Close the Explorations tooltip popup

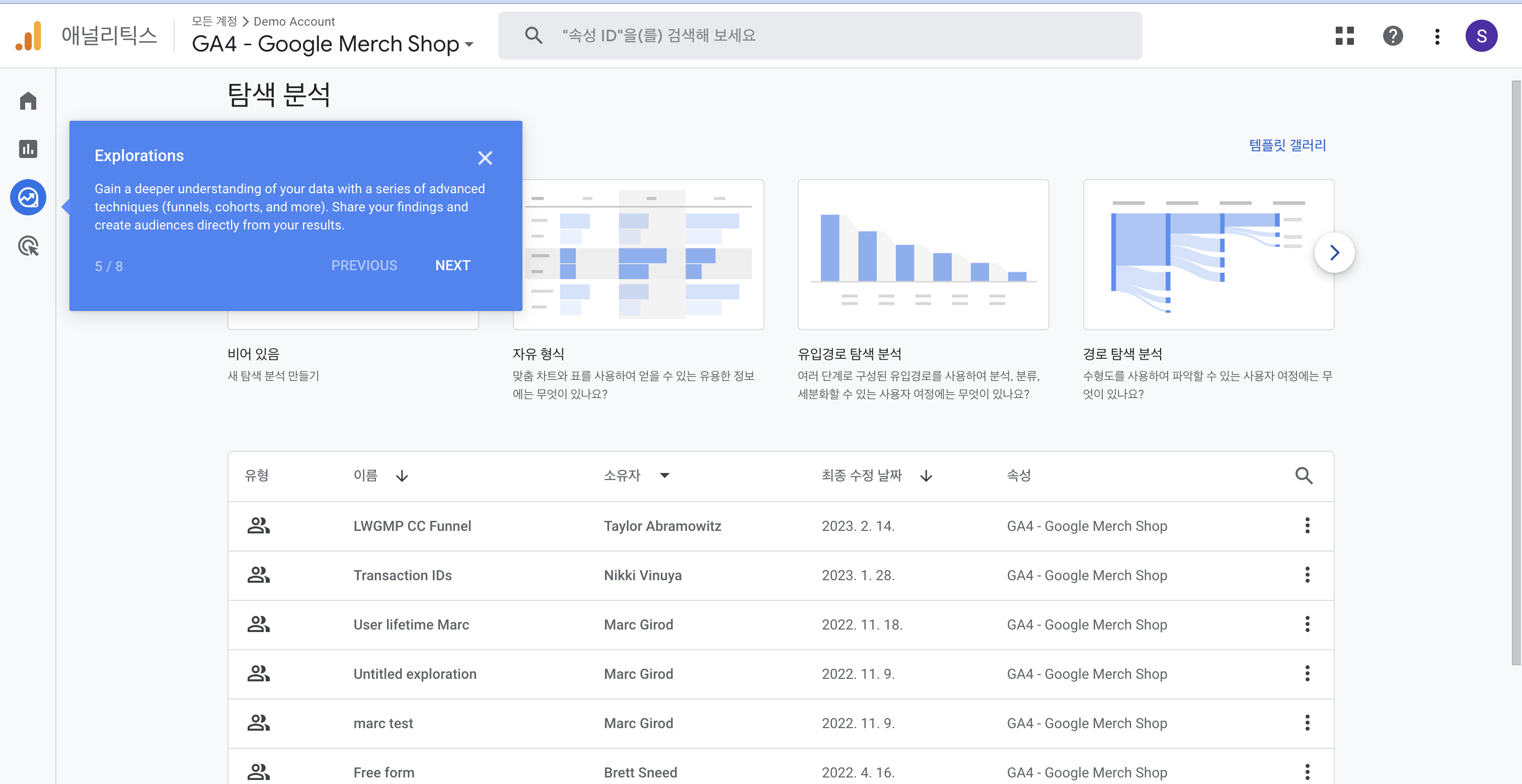tap(485, 158)
